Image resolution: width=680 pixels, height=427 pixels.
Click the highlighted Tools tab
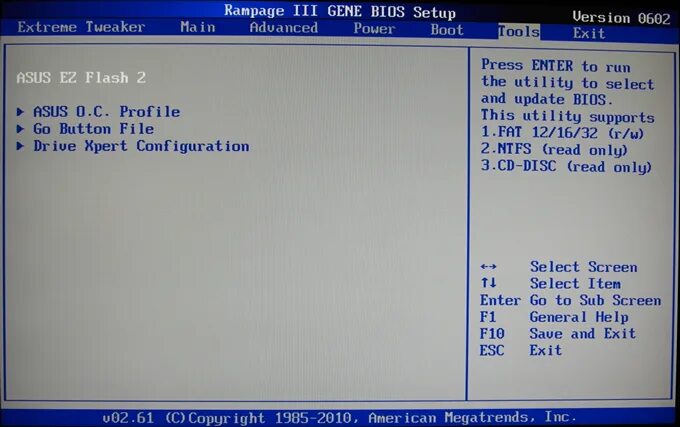pyautogui.click(x=519, y=31)
